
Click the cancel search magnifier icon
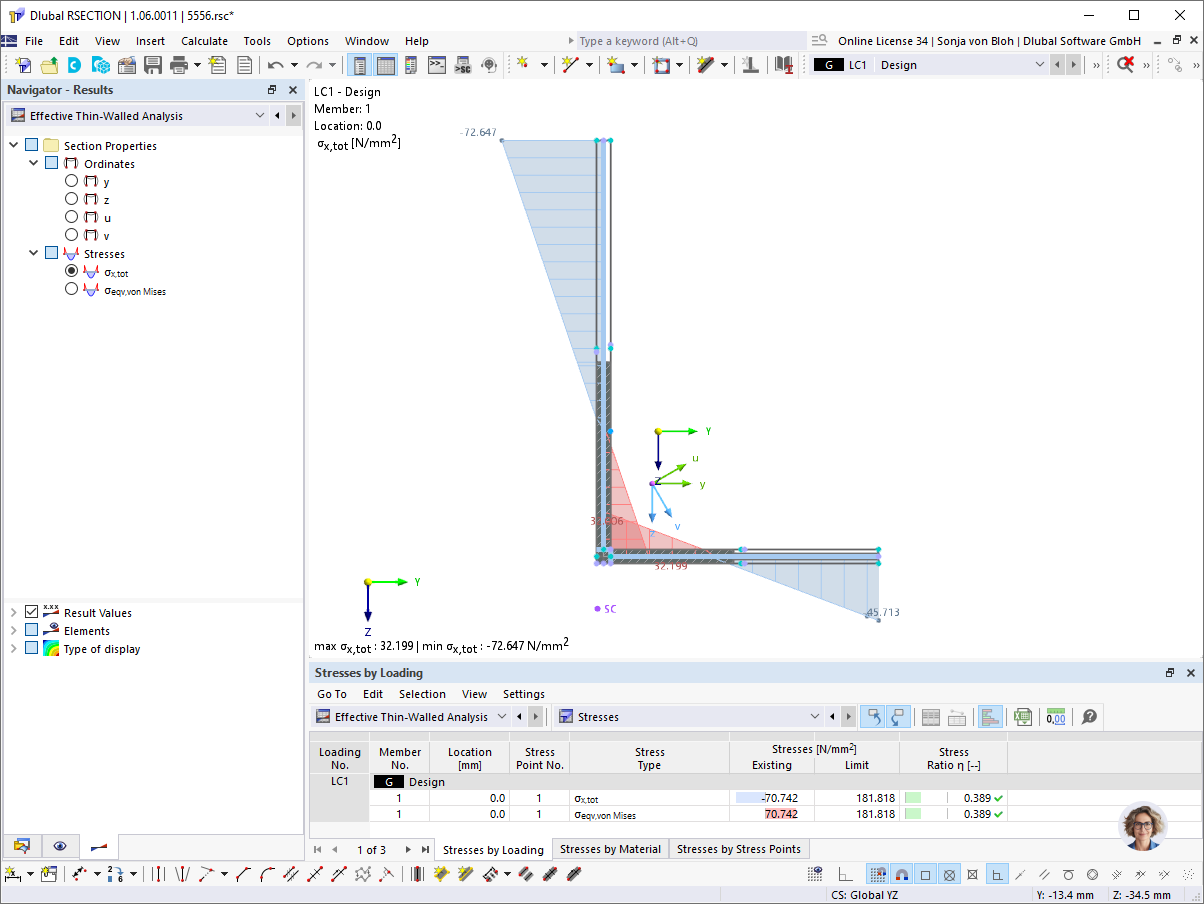(x=1126, y=65)
